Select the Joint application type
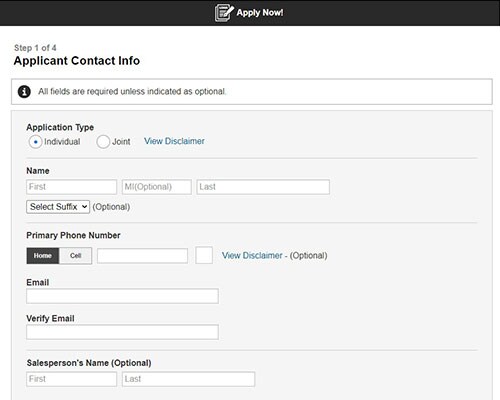 point(103,142)
